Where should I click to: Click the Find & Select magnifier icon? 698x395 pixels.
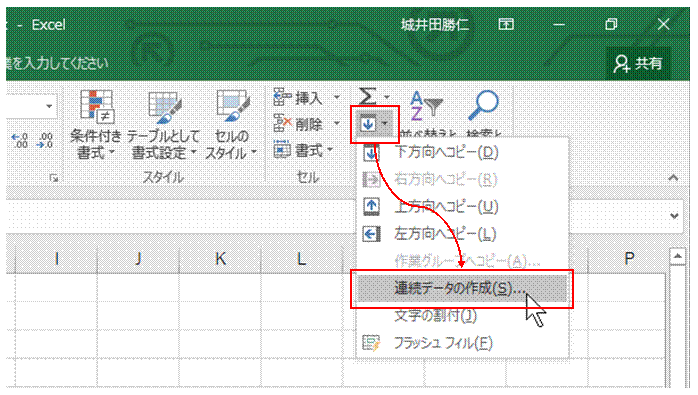pos(483,106)
